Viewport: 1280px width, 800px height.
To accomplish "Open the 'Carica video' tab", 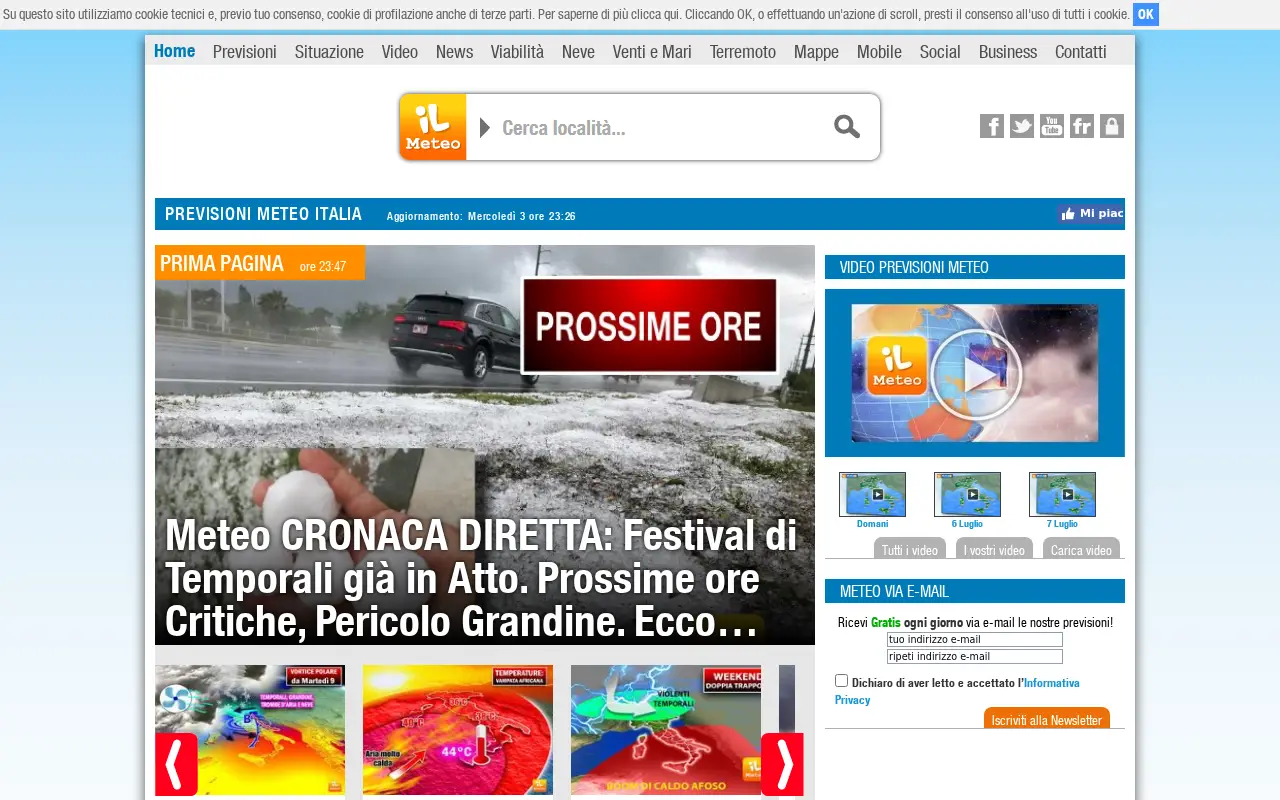I will pyautogui.click(x=1081, y=548).
